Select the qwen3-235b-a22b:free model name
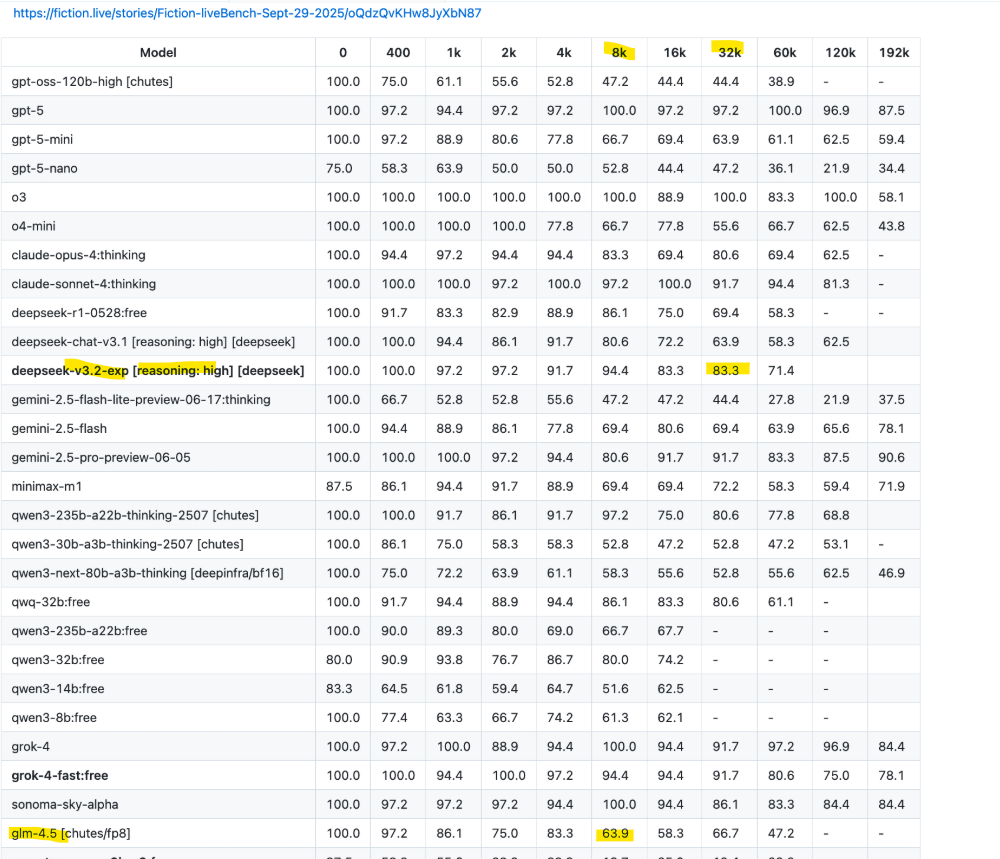Viewport: 1000px width, 859px height. tap(79, 631)
